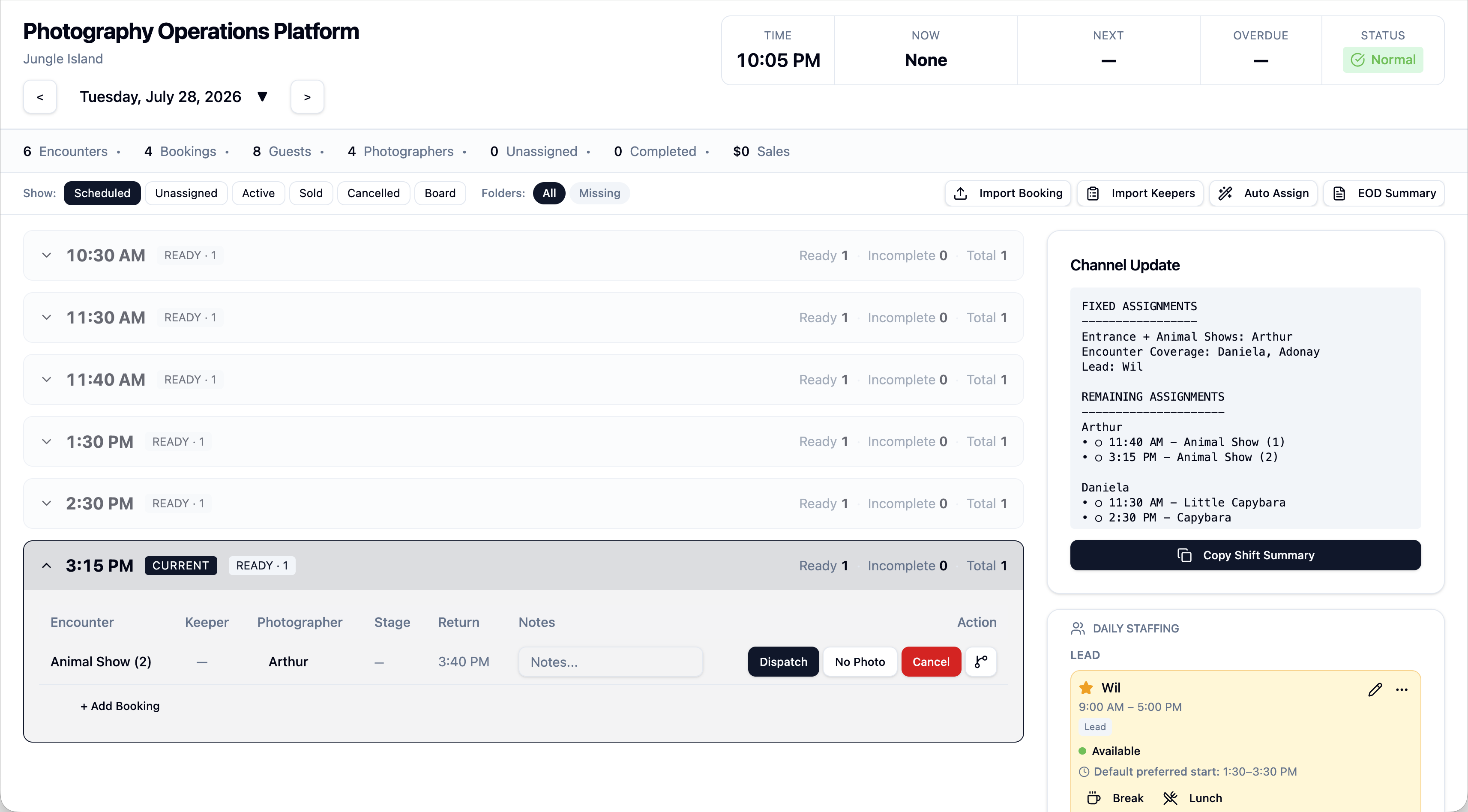Image resolution: width=1468 pixels, height=812 pixels.
Task: Click Wil's Lunch utensils icon
Action: point(1170,798)
